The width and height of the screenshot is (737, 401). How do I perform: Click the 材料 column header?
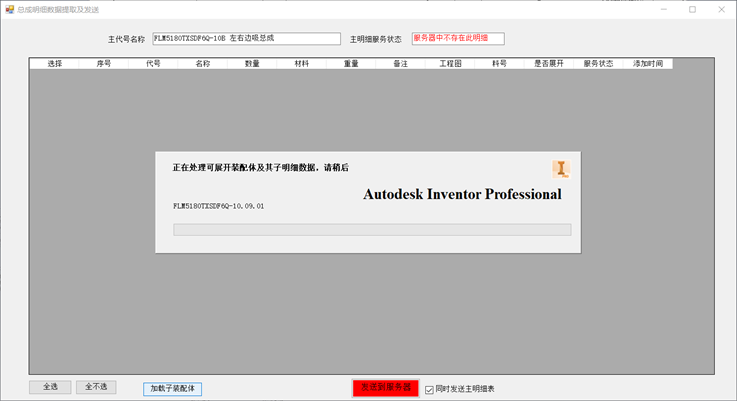click(302, 64)
